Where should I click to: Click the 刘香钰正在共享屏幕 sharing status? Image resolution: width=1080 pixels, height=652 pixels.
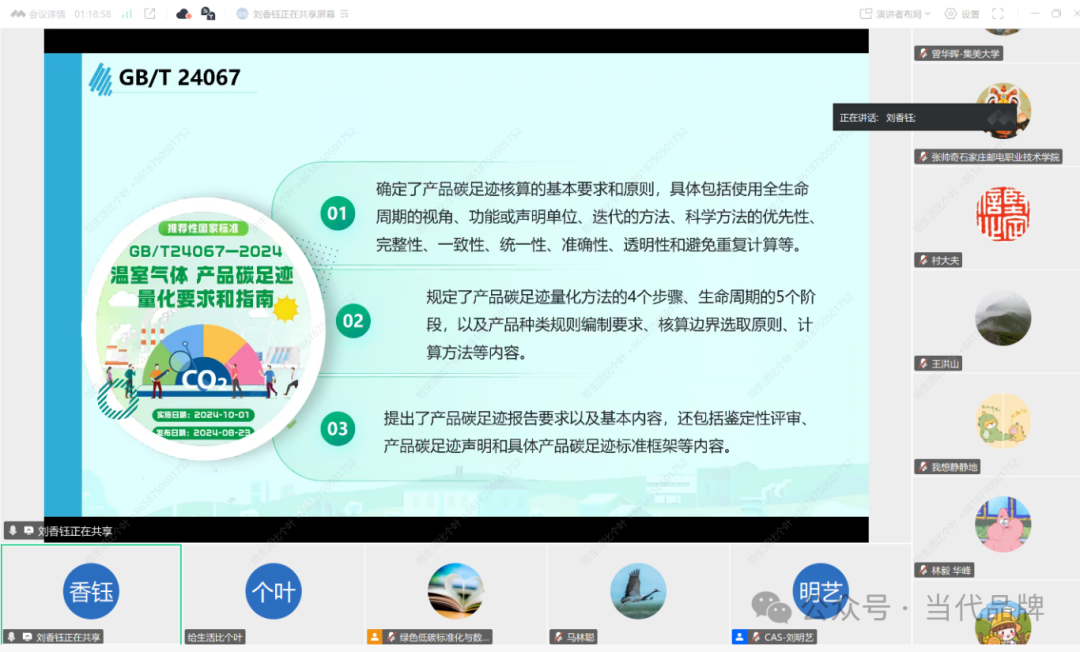point(293,14)
